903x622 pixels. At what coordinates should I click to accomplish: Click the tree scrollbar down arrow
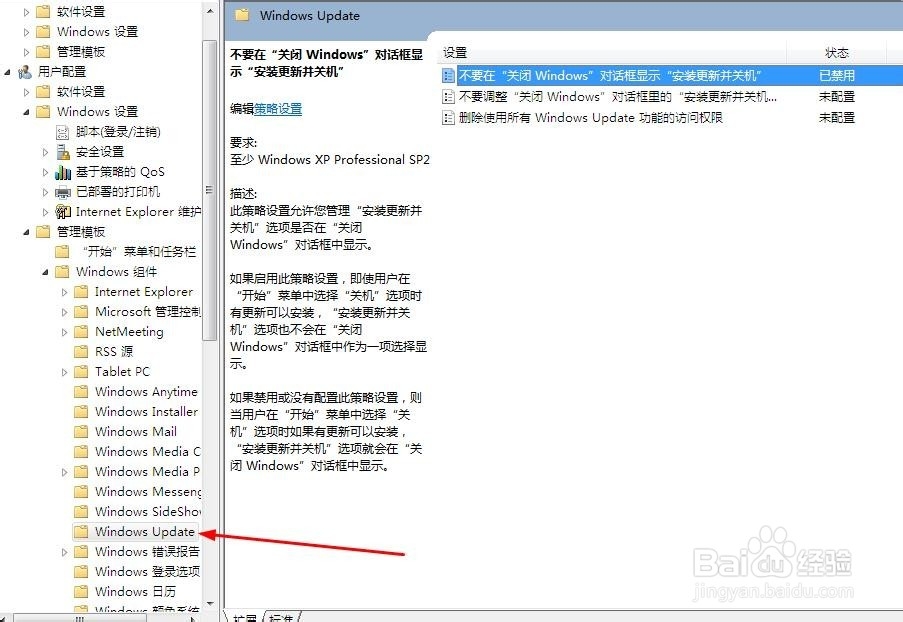click(210, 604)
